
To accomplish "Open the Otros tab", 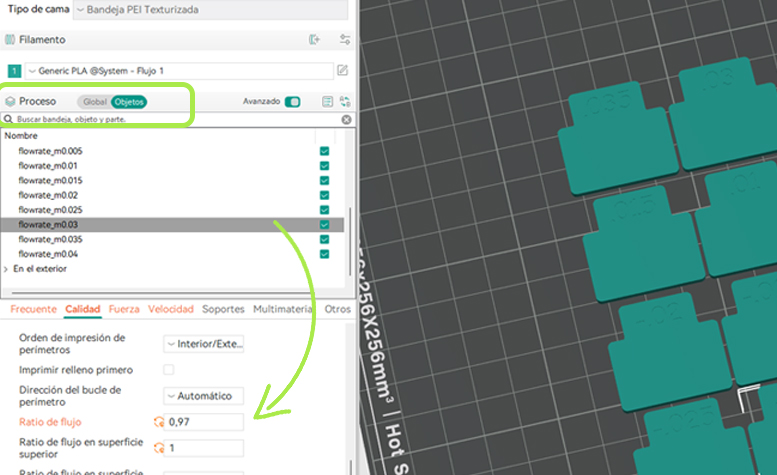I will (x=337, y=309).
